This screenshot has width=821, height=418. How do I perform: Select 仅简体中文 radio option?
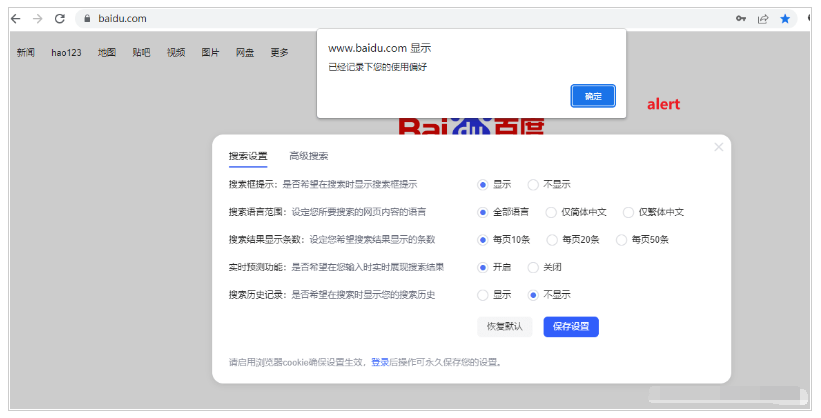tap(551, 212)
